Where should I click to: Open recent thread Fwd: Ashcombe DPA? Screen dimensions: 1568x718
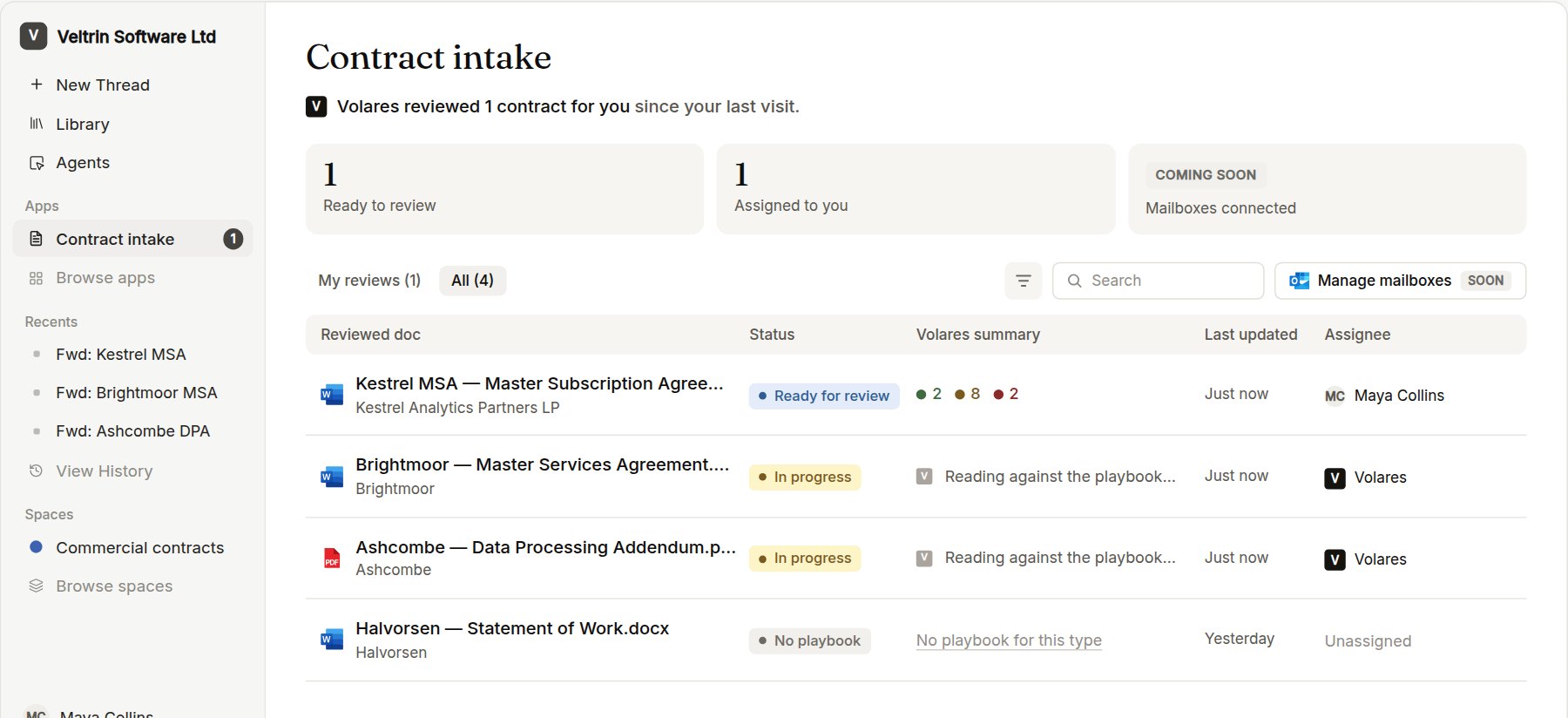click(132, 431)
